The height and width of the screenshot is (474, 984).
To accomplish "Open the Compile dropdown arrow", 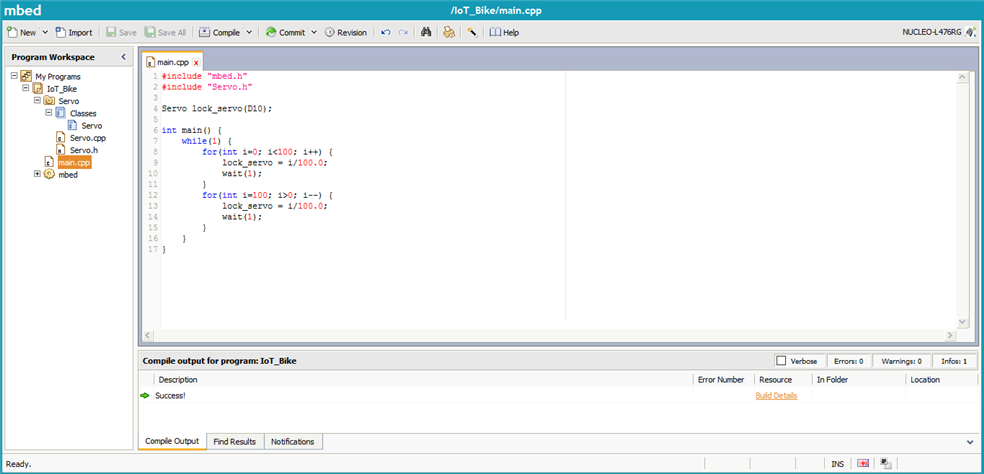I will [248, 32].
